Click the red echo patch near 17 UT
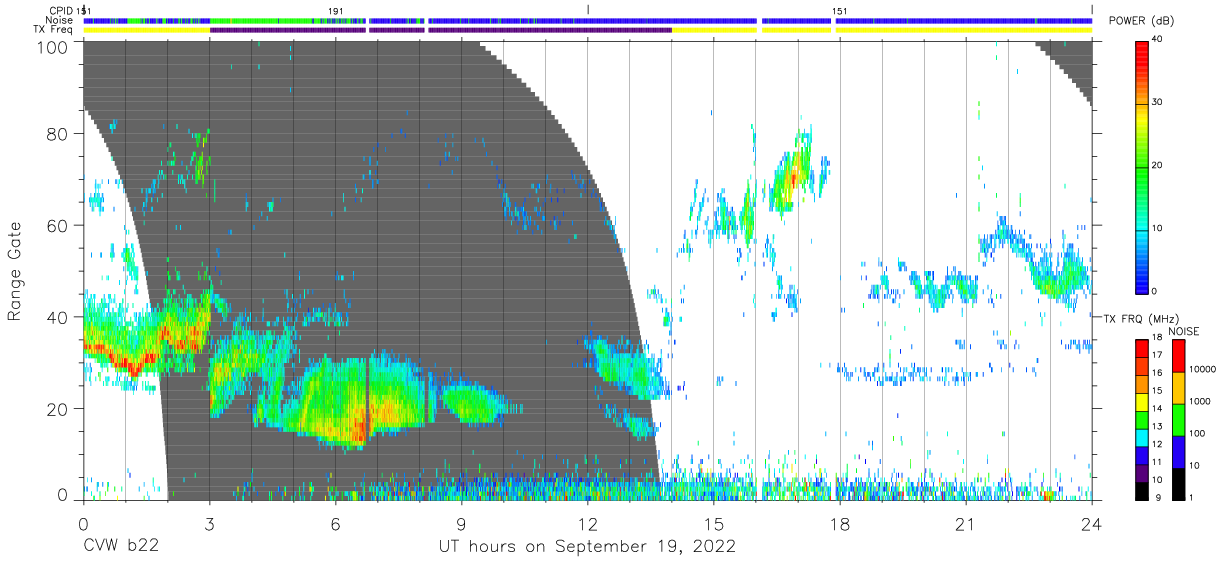The height and width of the screenshot is (567, 1228). [x=792, y=180]
